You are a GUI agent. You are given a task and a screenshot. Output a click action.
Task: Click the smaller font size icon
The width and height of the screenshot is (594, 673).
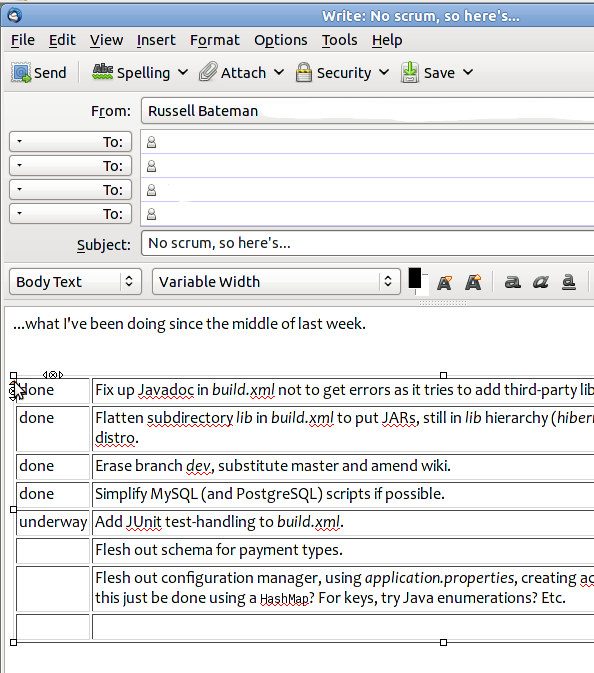pyautogui.click(x=445, y=282)
